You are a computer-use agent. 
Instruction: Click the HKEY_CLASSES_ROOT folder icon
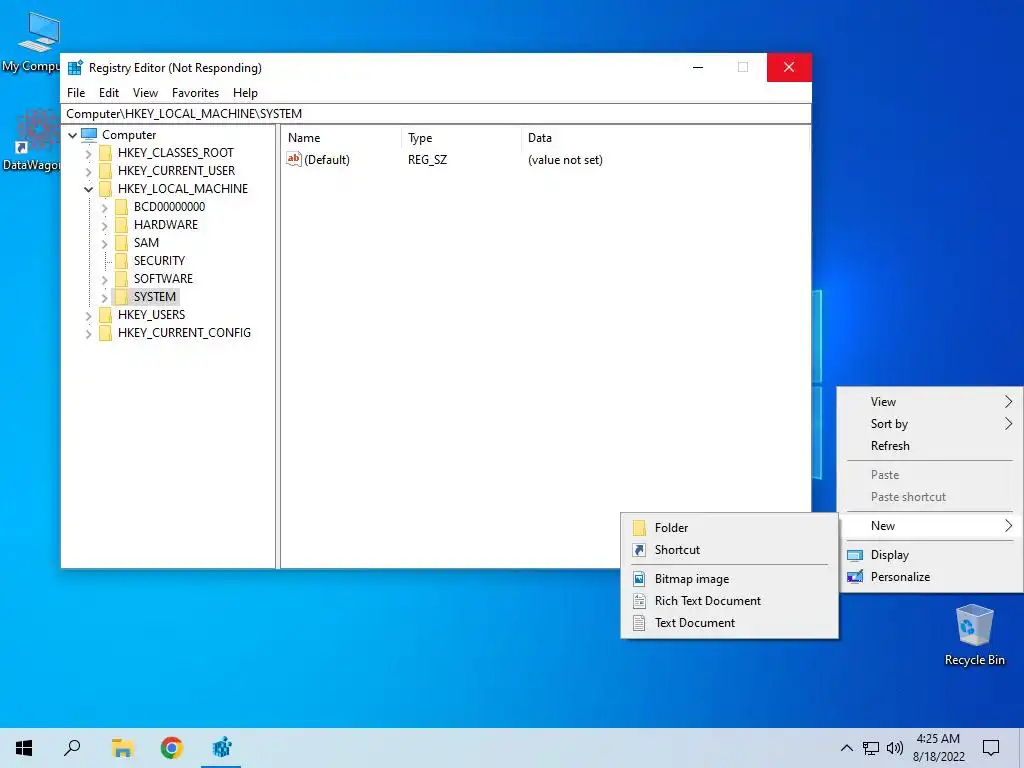pyautogui.click(x=105, y=153)
